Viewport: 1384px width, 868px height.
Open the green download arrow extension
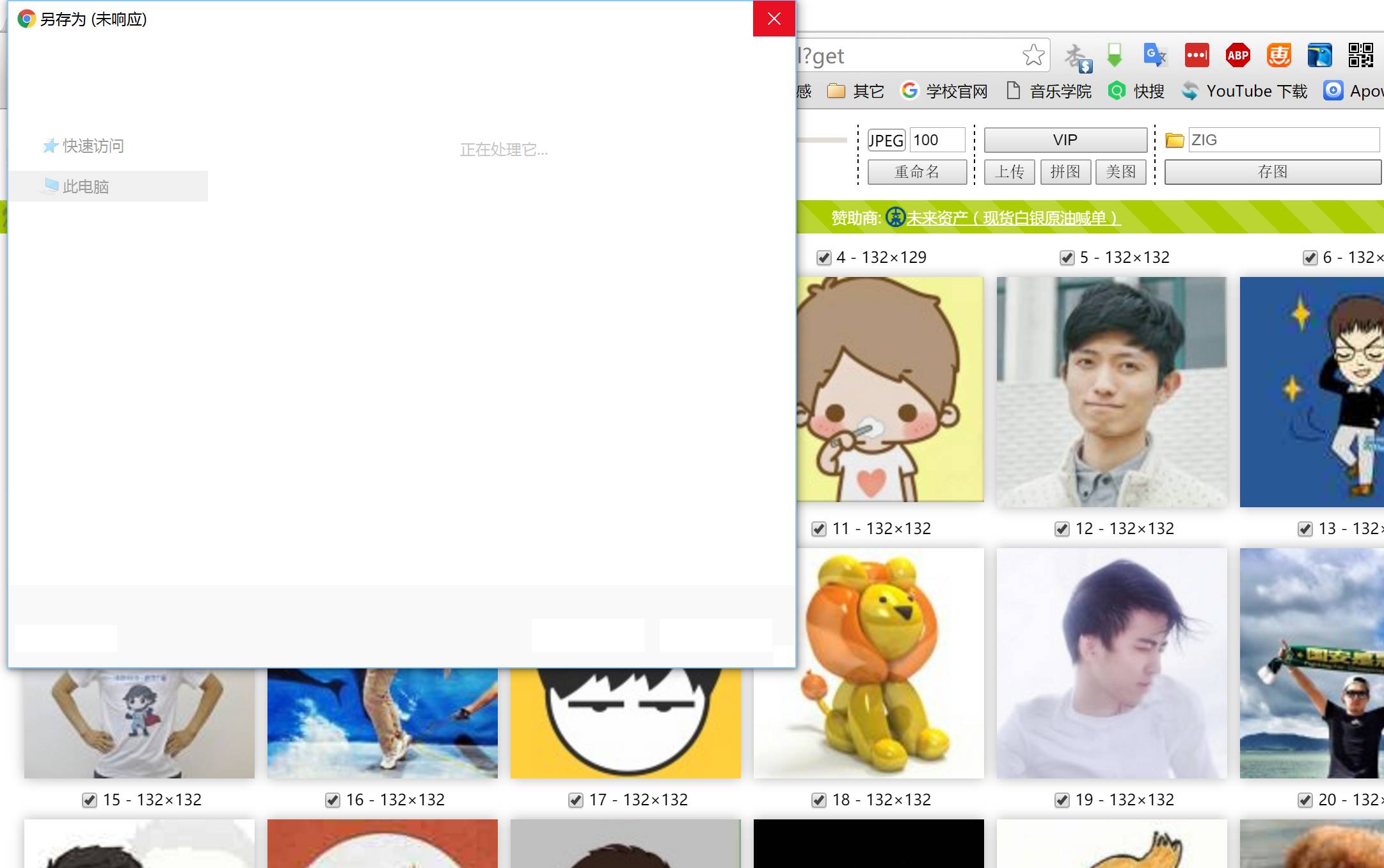(1115, 56)
